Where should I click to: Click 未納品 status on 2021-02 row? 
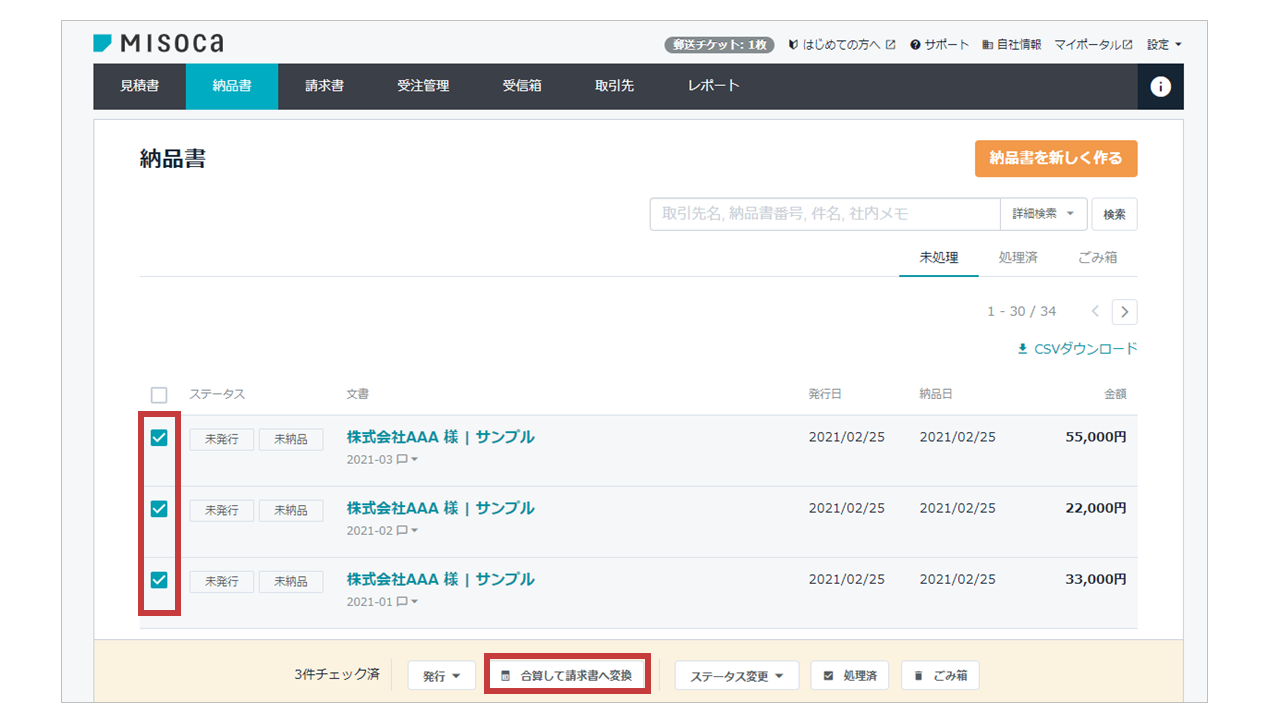coord(291,510)
